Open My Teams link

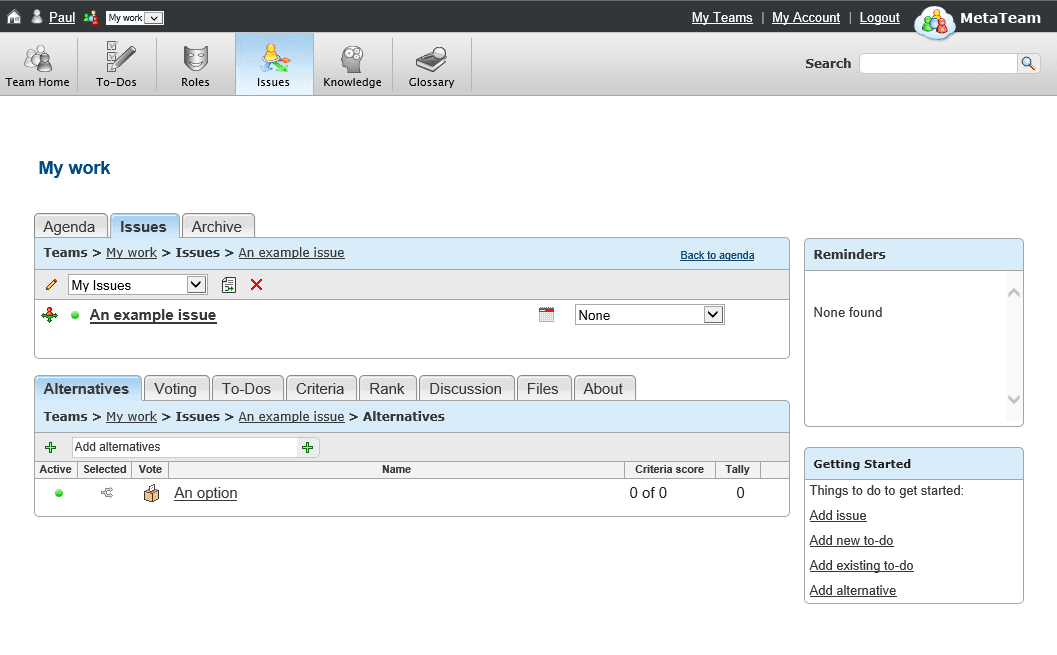(x=722, y=18)
